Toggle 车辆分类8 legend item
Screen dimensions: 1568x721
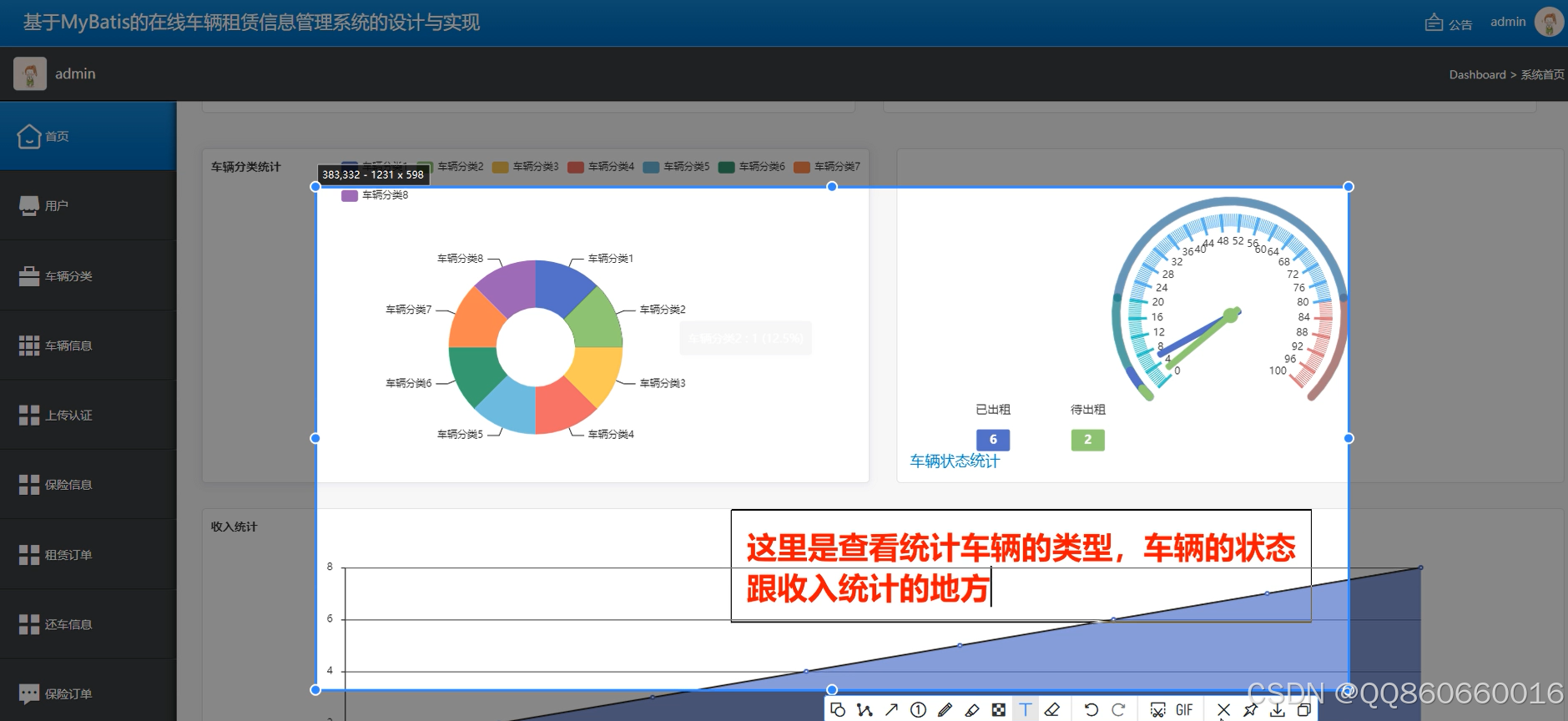[x=375, y=195]
